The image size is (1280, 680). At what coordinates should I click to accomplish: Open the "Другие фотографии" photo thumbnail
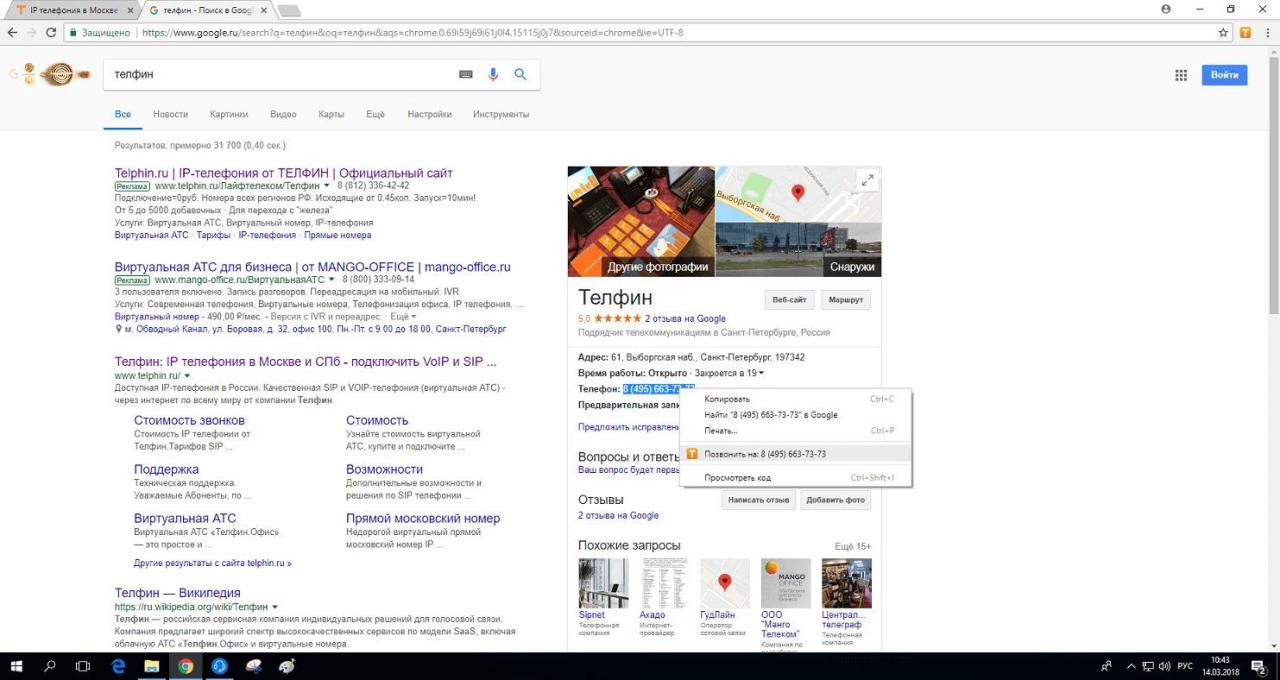tap(641, 221)
